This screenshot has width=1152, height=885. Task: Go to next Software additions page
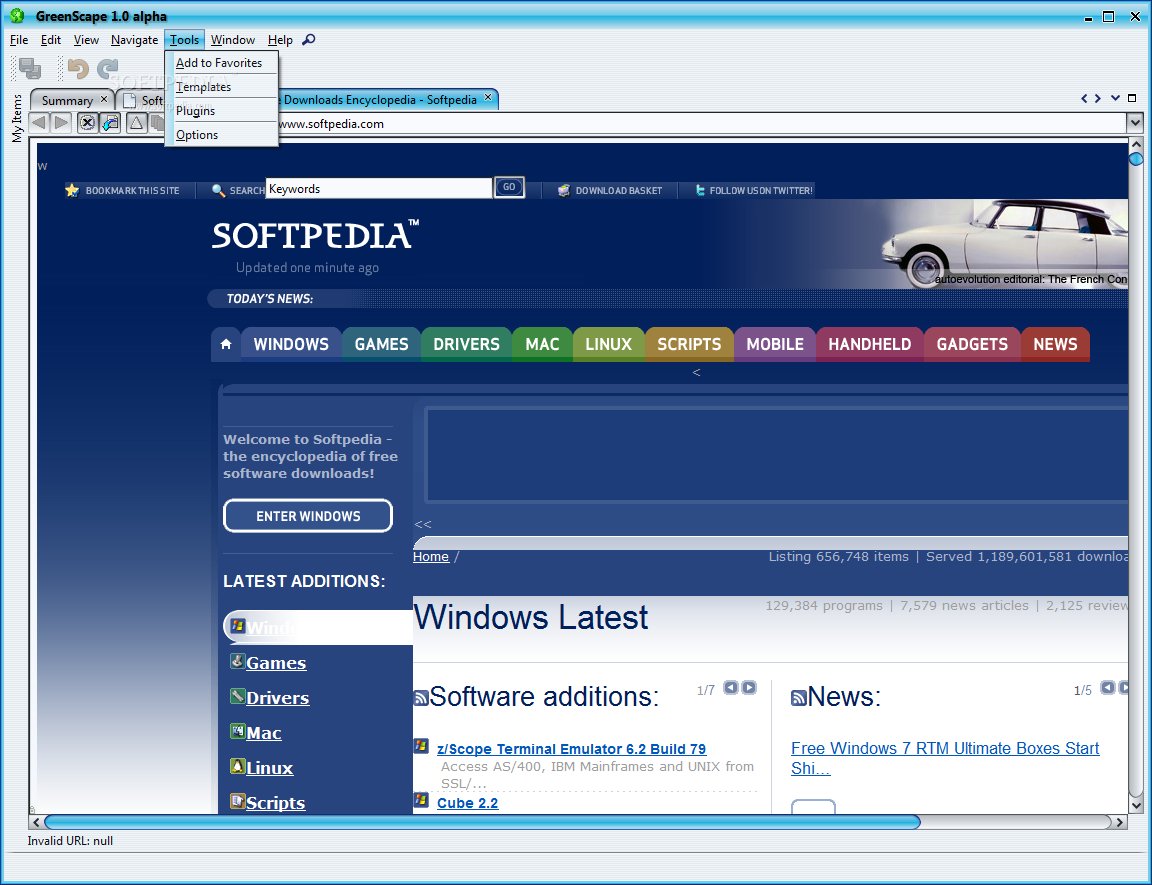click(749, 687)
